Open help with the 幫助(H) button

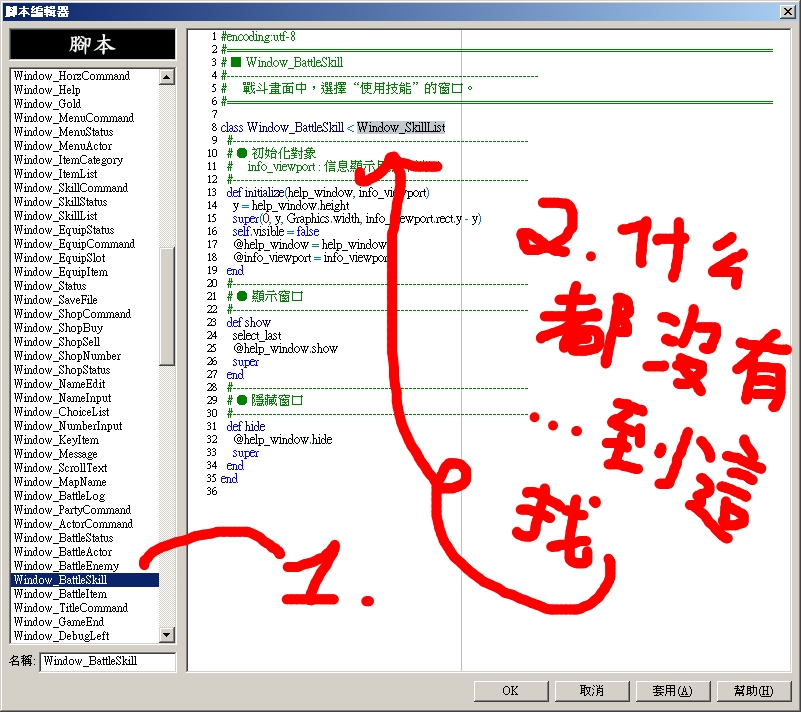(x=754, y=691)
